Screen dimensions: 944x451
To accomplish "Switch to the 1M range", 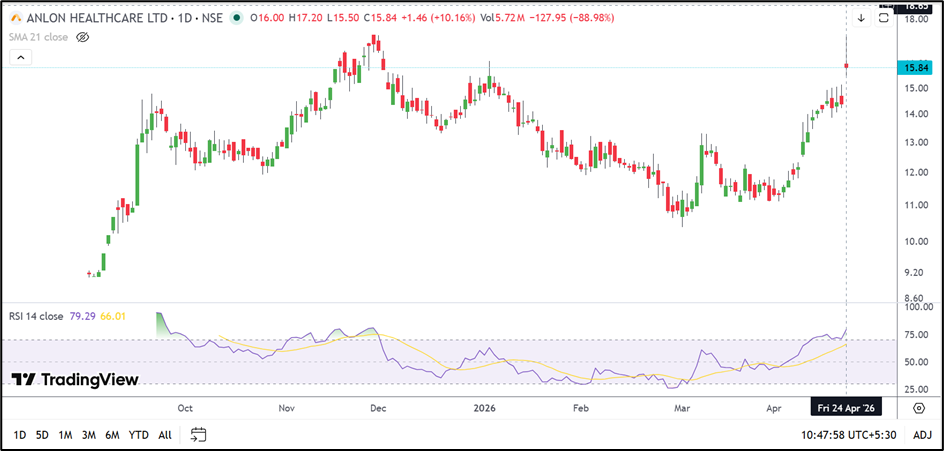I will pos(65,434).
